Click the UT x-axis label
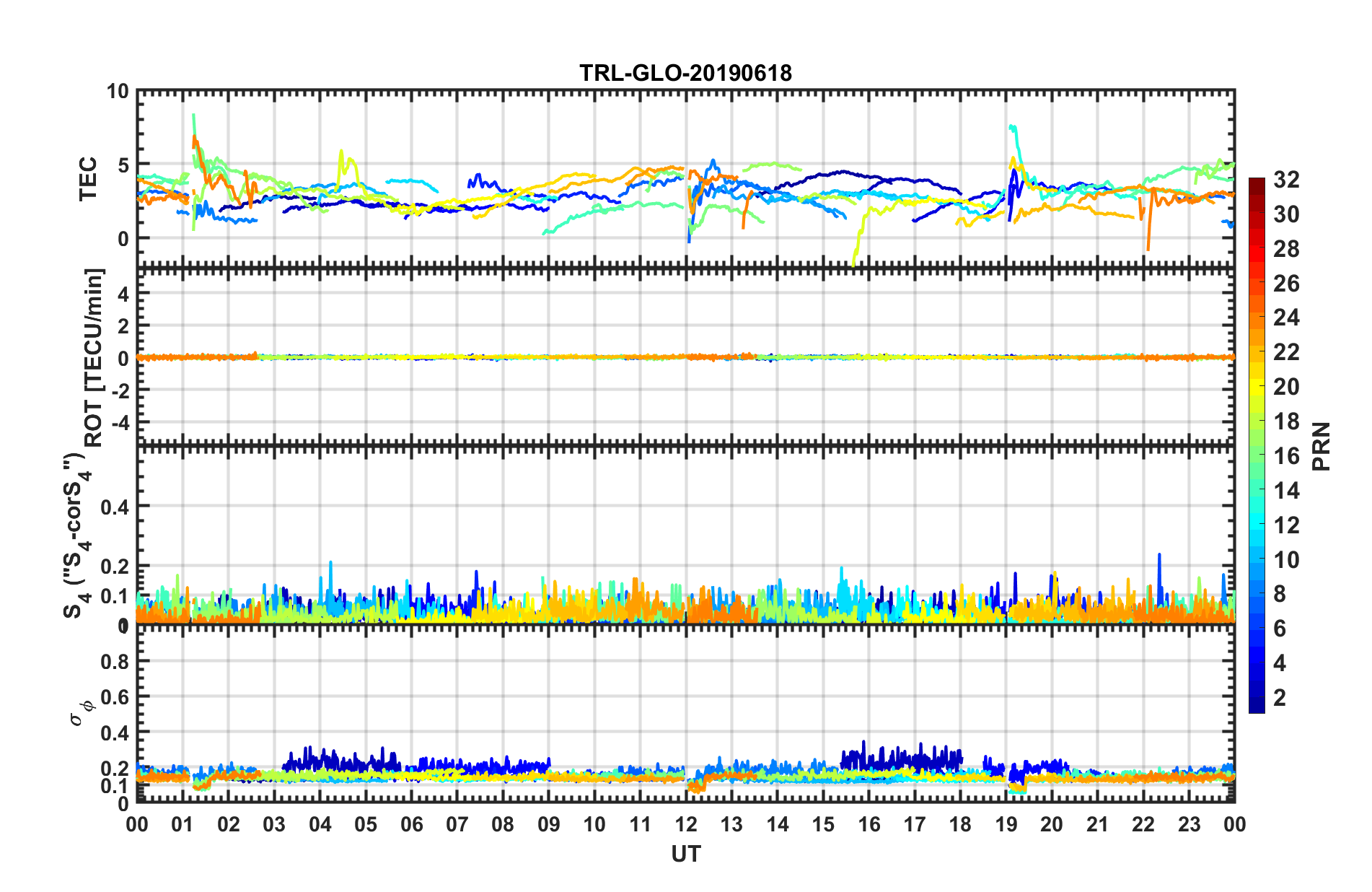1372x892 pixels. pyautogui.click(x=685, y=854)
